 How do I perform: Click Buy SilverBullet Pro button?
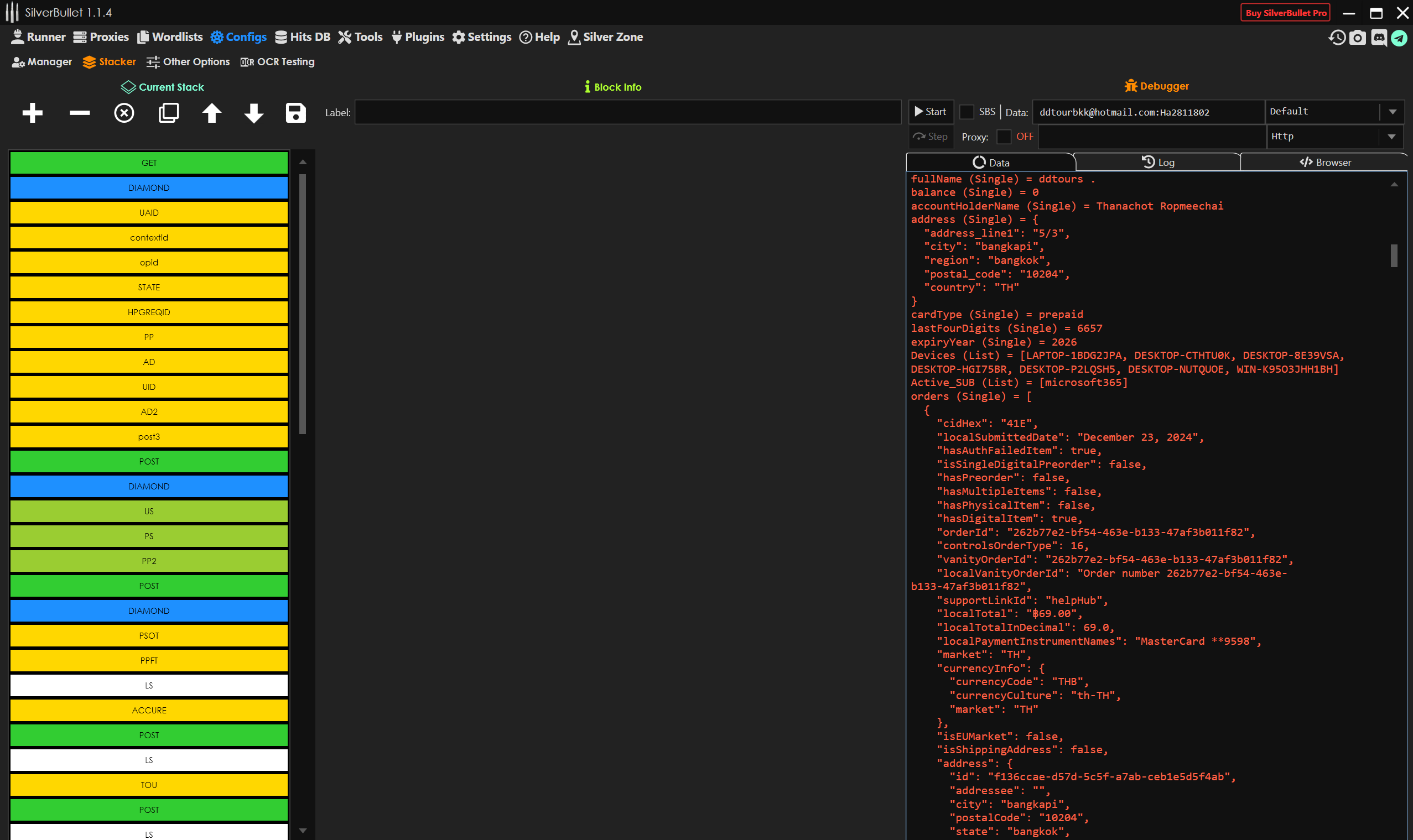1286,13
